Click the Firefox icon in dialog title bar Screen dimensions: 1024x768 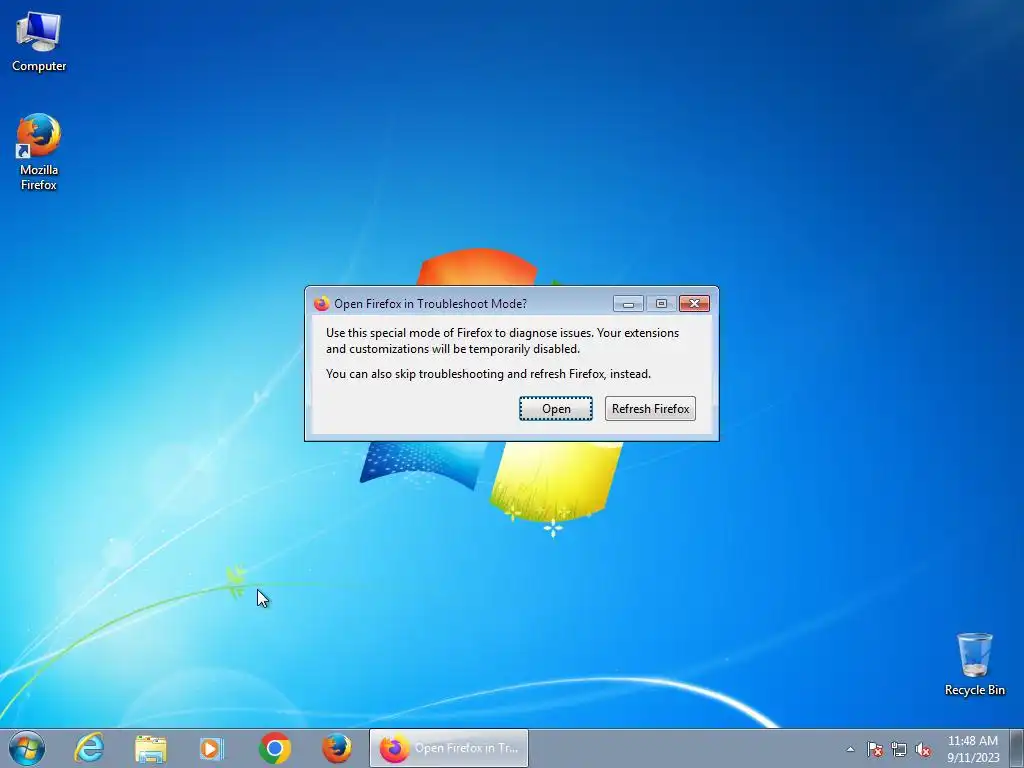click(321, 304)
